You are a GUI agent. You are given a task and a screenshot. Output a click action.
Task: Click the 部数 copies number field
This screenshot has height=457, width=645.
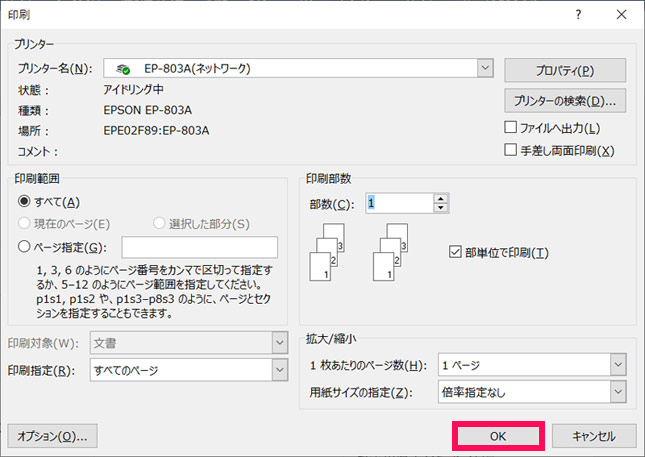[x=398, y=203]
